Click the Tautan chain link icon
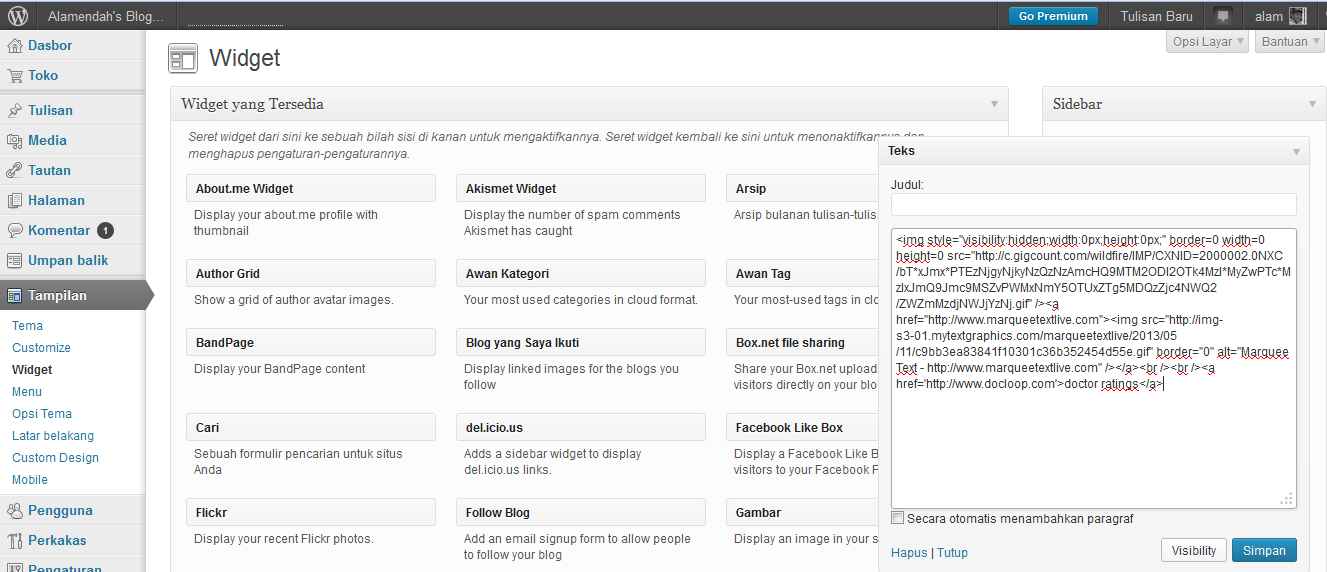This screenshot has width=1327, height=572. pos(15,171)
